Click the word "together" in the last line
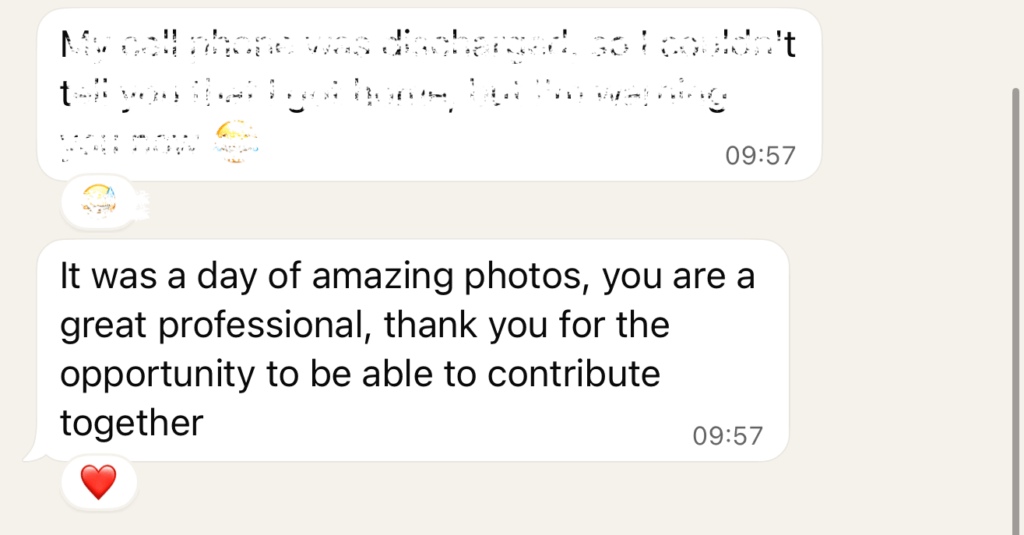 click(132, 423)
